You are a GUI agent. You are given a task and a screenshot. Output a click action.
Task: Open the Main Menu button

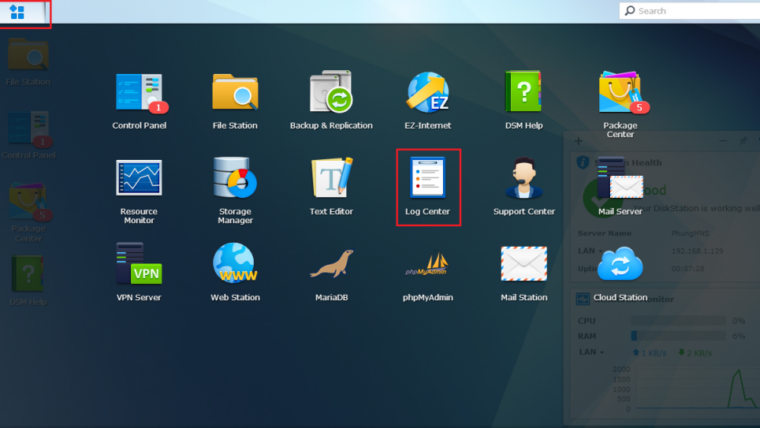coord(18,12)
